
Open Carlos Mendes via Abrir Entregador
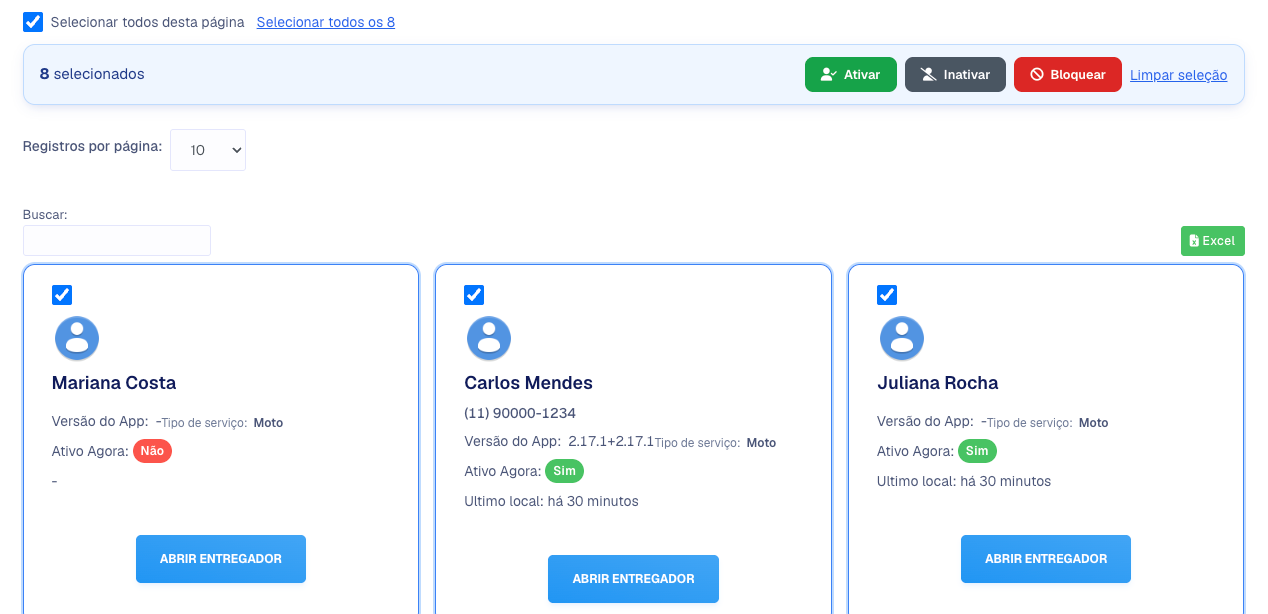tap(633, 579)
